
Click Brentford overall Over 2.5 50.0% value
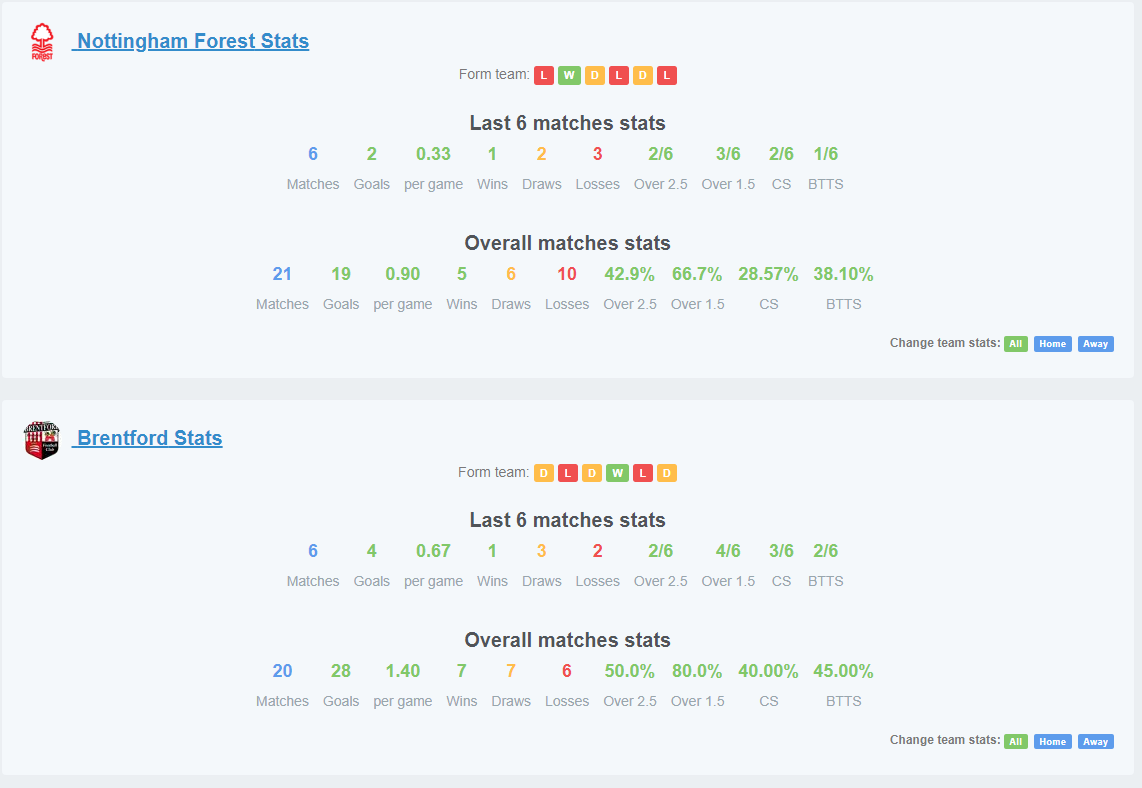coord(629,671)
